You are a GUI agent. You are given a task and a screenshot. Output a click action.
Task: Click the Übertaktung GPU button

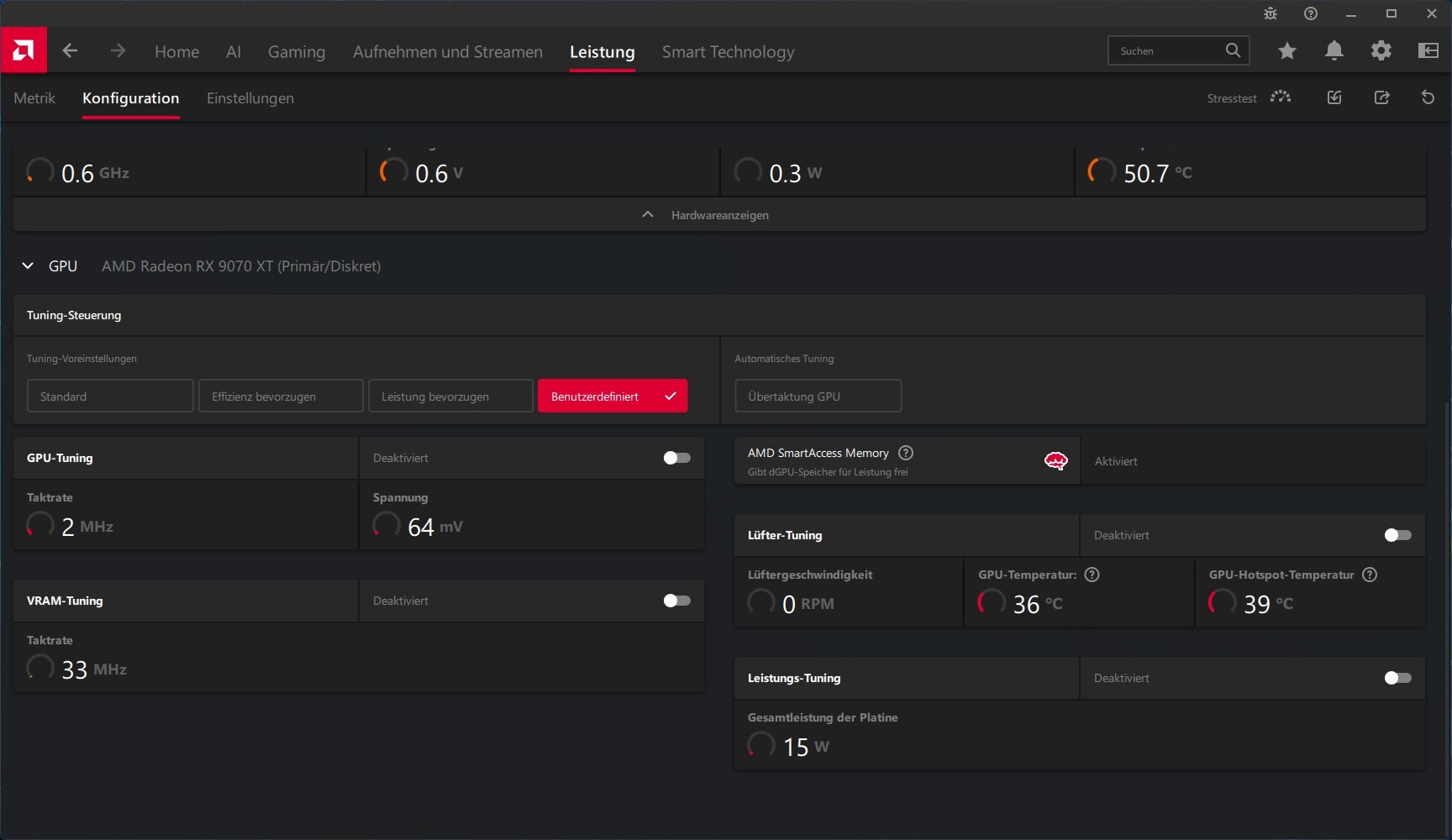point(818,396)
